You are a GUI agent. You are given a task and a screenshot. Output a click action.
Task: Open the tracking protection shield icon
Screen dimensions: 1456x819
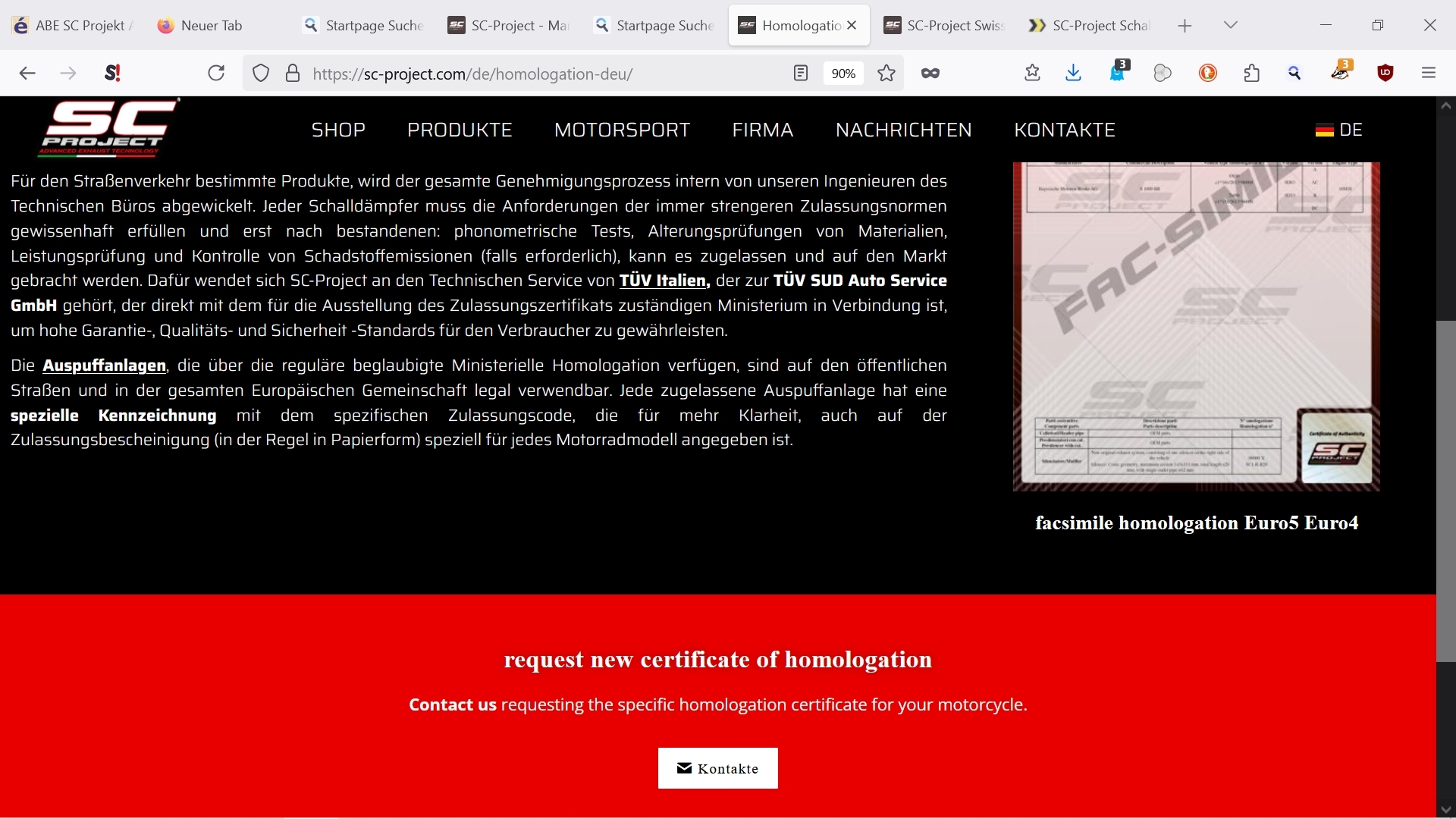click(261, 74)
